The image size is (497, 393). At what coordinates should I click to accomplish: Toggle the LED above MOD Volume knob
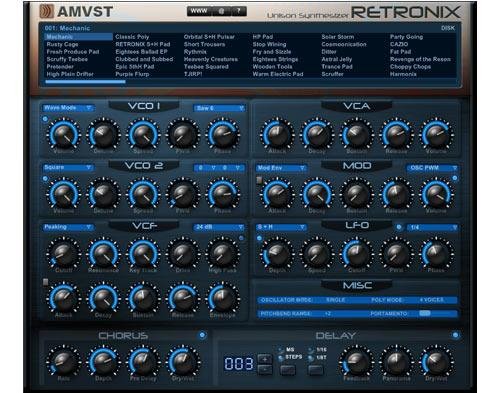[x=455, y=178]
